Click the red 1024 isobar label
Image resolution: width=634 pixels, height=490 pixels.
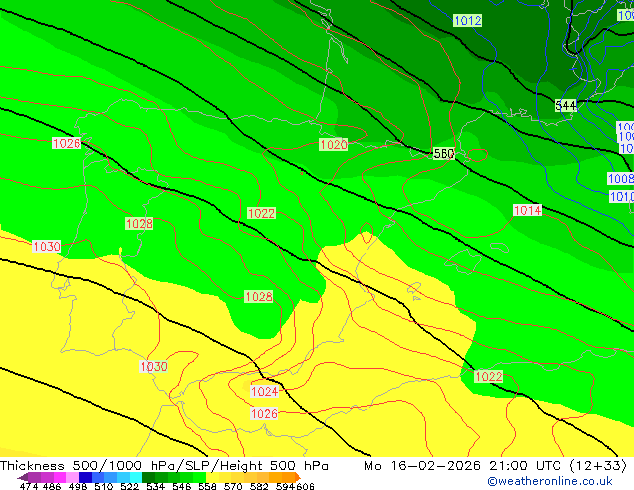point(264,391)
